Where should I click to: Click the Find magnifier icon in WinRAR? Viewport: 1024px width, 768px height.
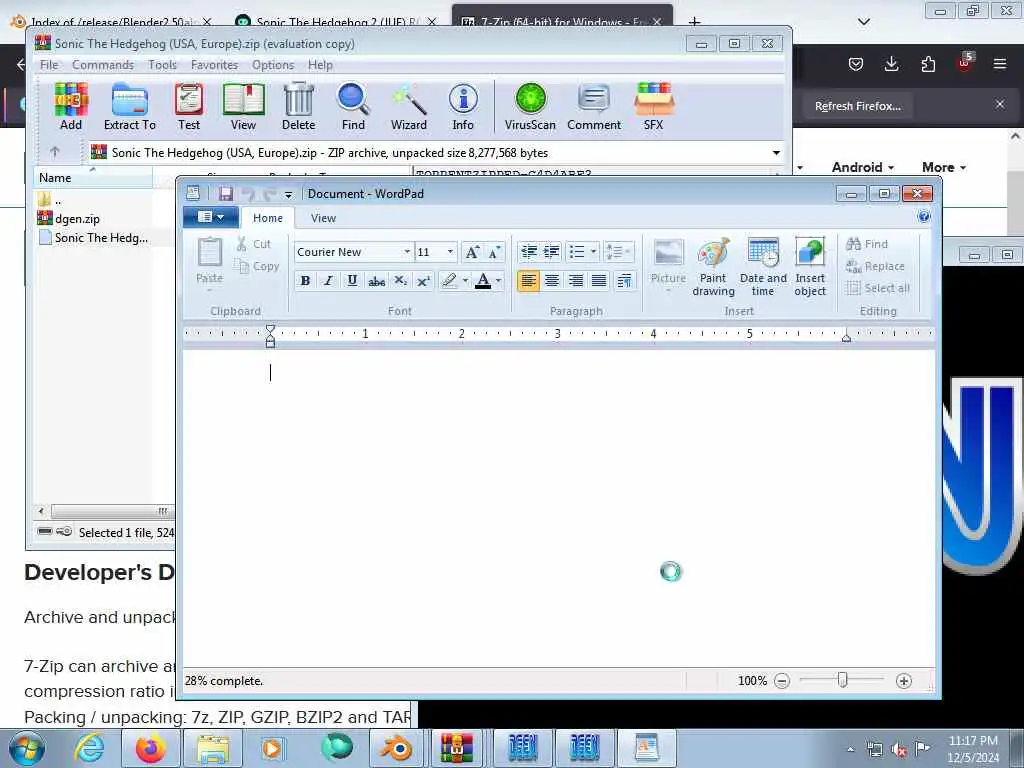(x=353, y=106)
